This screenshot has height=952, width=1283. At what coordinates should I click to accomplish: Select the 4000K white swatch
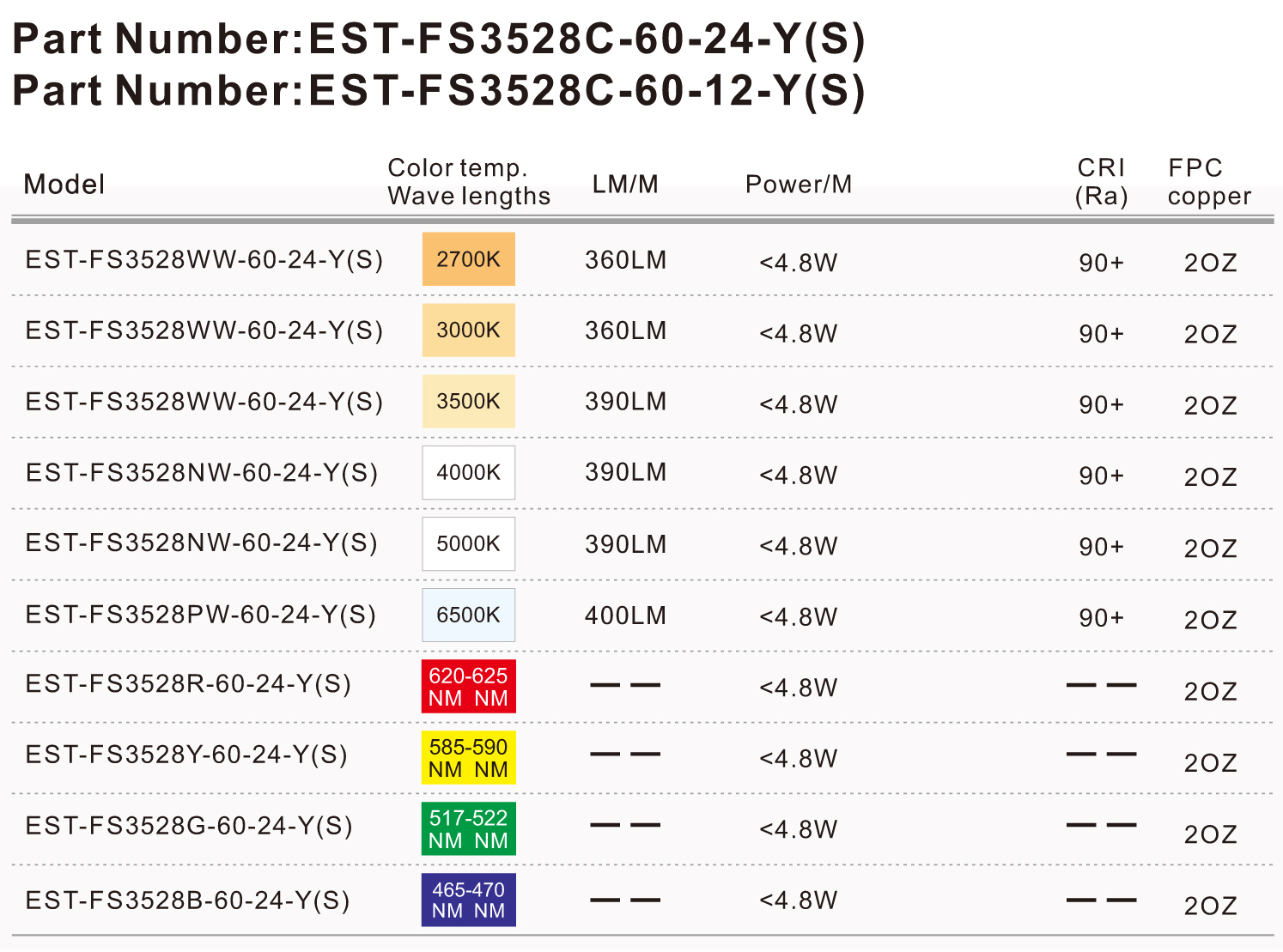468,472
